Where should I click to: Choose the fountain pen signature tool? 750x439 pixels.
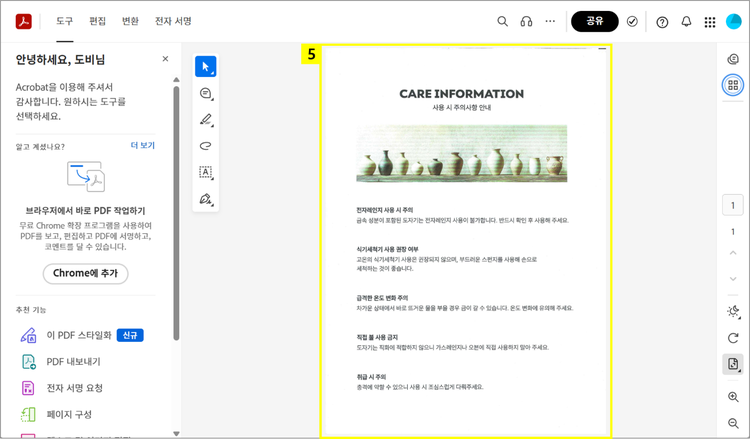point(206,198)
